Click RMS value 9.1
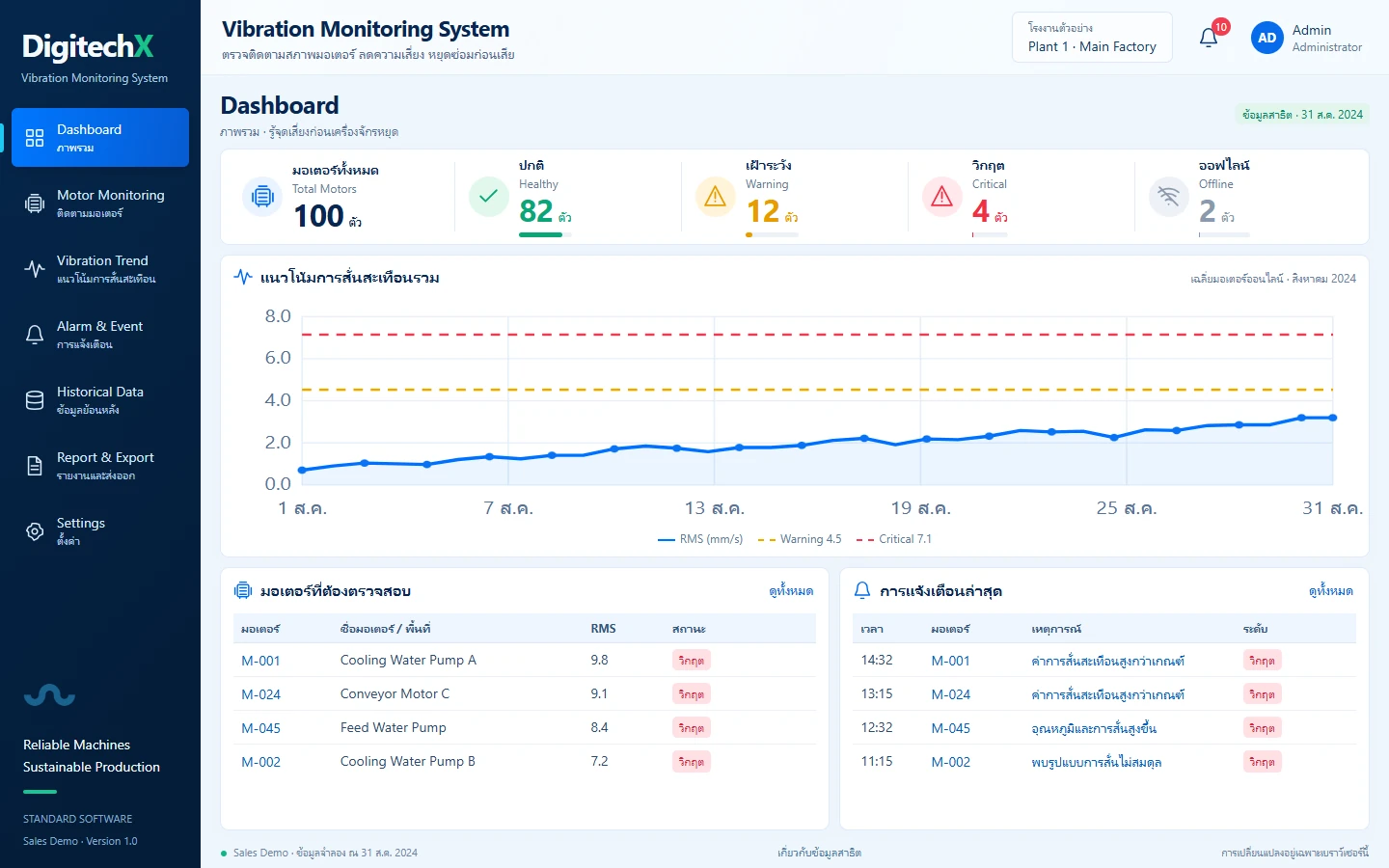Viewport: 1389px width, 868px height. pyautogui.click(x=599, y=693)
